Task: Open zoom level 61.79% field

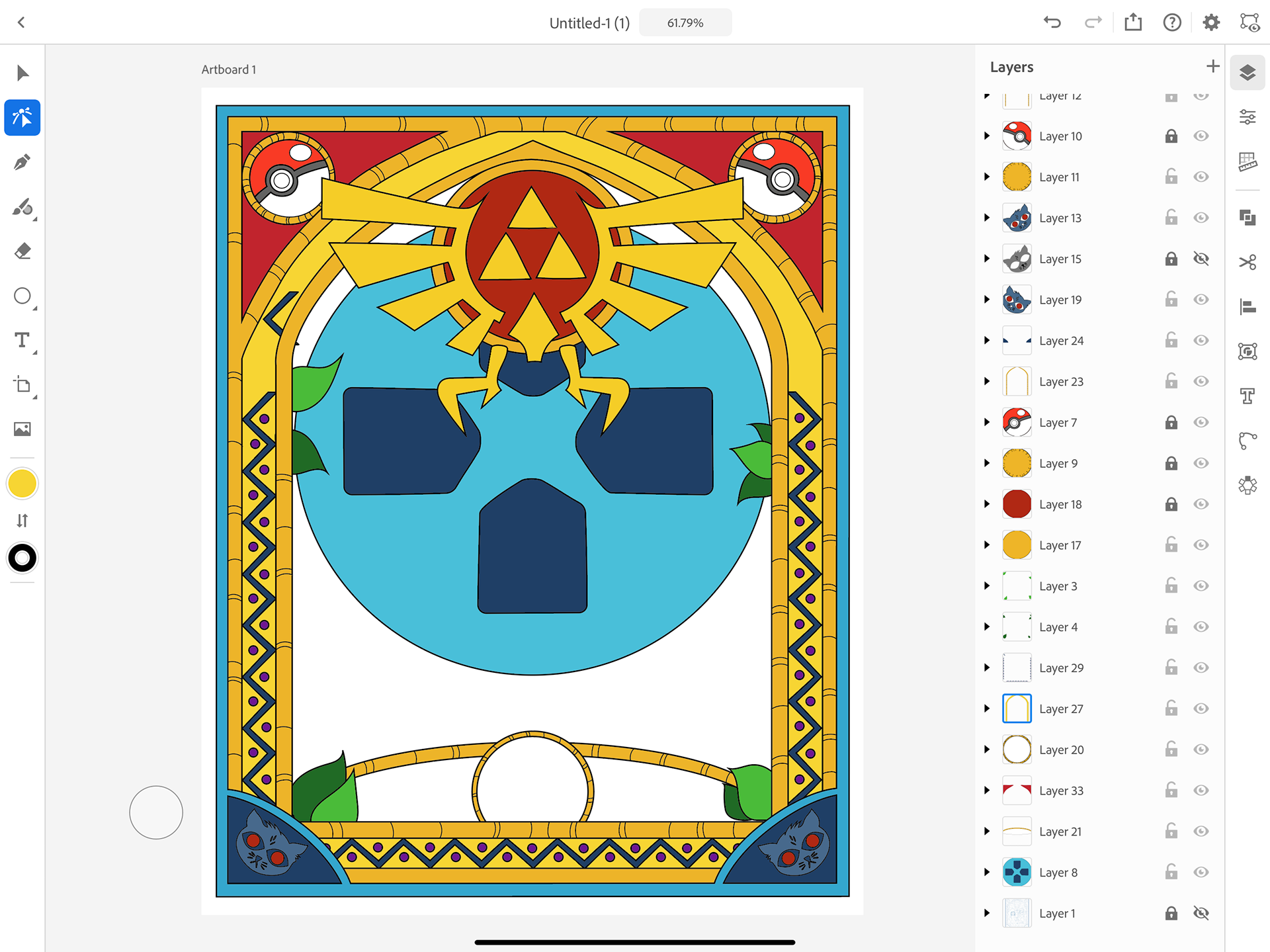Action: pos(685,22)
